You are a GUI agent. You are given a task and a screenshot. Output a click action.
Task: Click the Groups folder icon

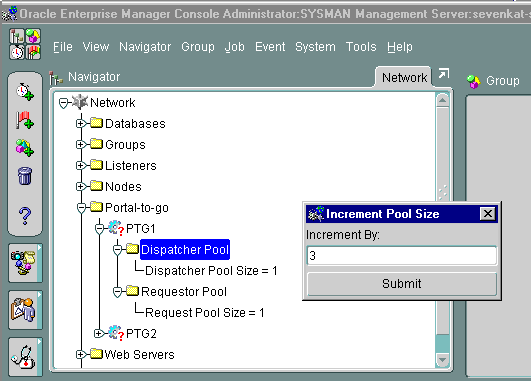pyautogui.click(x=97, y=144)
